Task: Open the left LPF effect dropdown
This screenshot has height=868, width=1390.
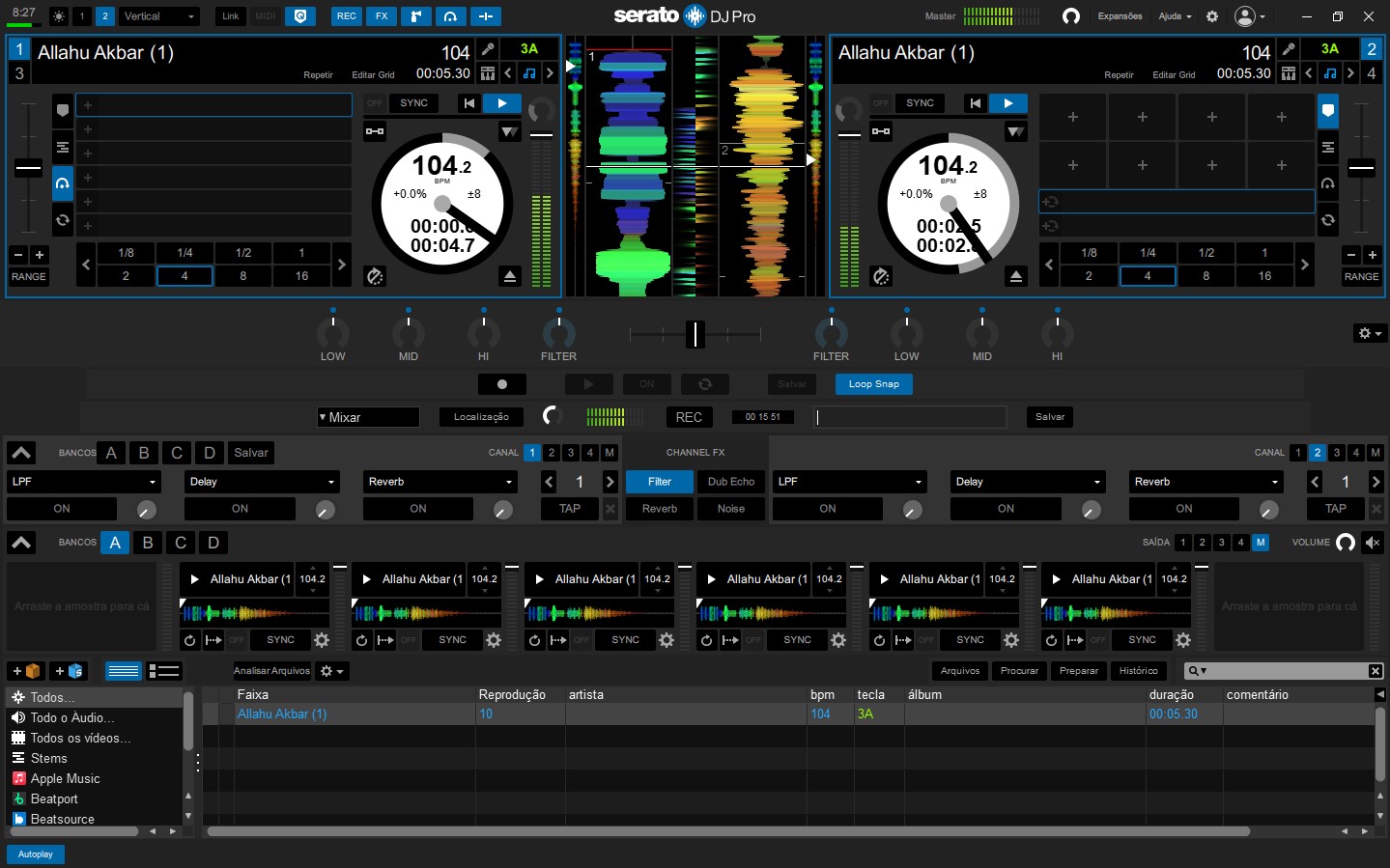Action: point(84,482)
